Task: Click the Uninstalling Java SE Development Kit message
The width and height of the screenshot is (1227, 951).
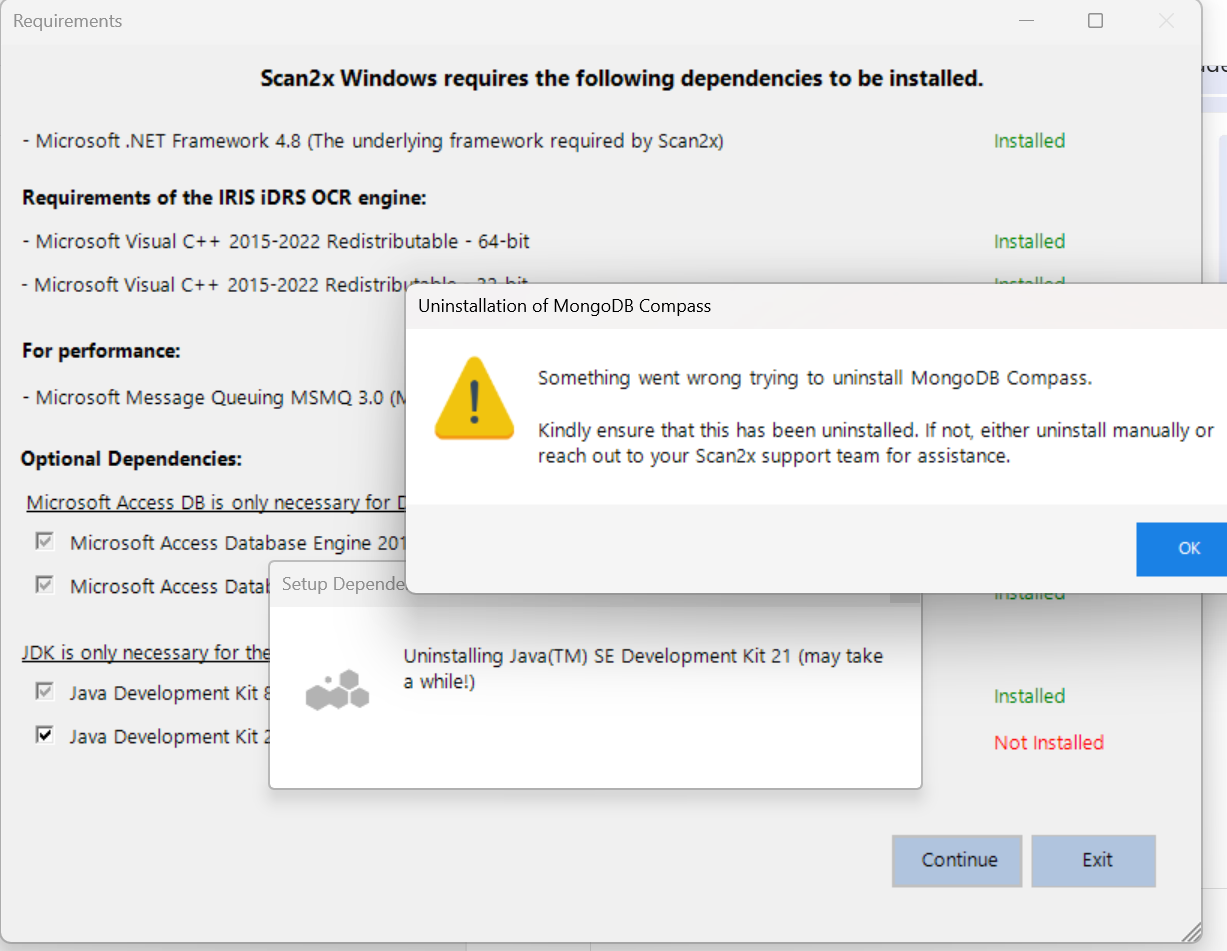Action: click(x=642, y=669)
